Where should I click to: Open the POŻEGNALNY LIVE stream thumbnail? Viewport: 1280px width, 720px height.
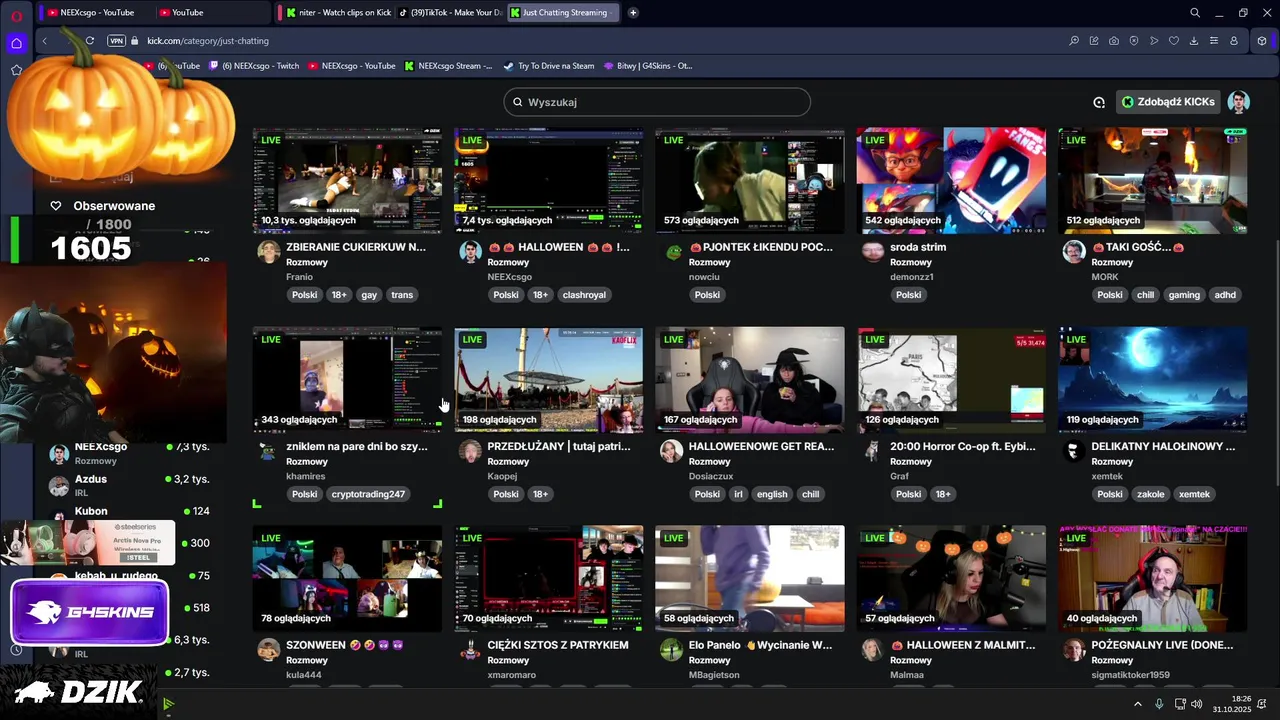tap(1153, 579)
